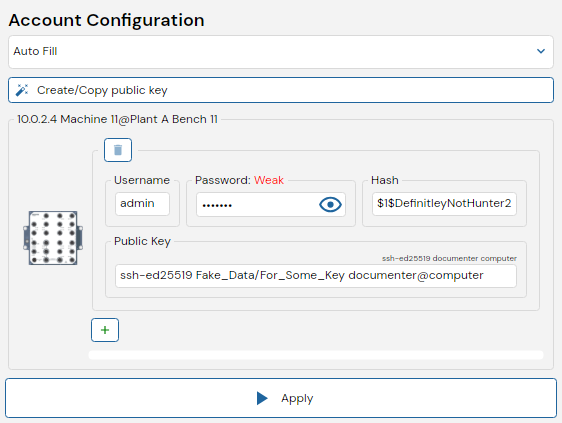562x423 pixels.
Task: Click the Public Key ssh-ed25519 input field
Action: click(x=315, y=276)
